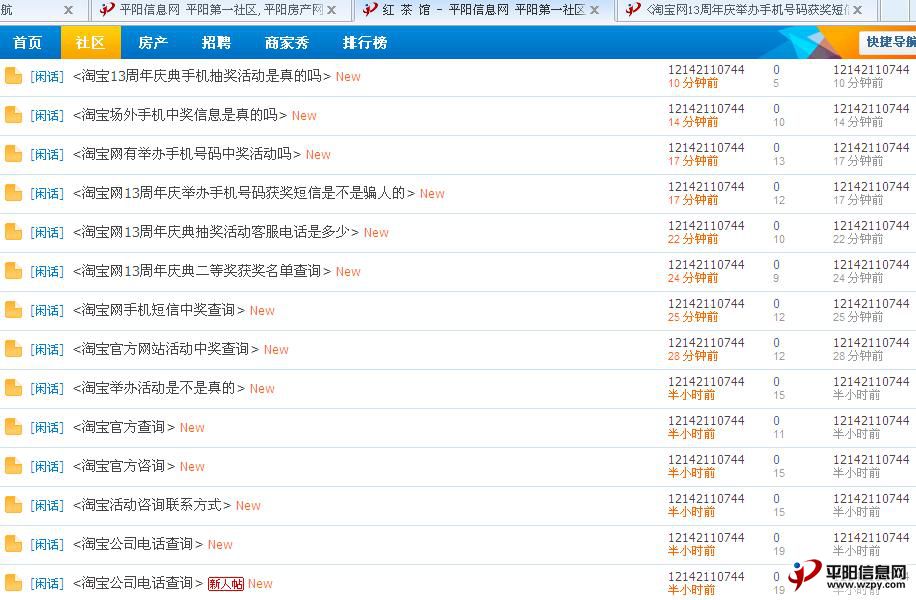This screenshot has width=916, height=600.
Task: Open thread 淘宝场外手机中奖信息是真的吗
Action: [x=180, y=115]
